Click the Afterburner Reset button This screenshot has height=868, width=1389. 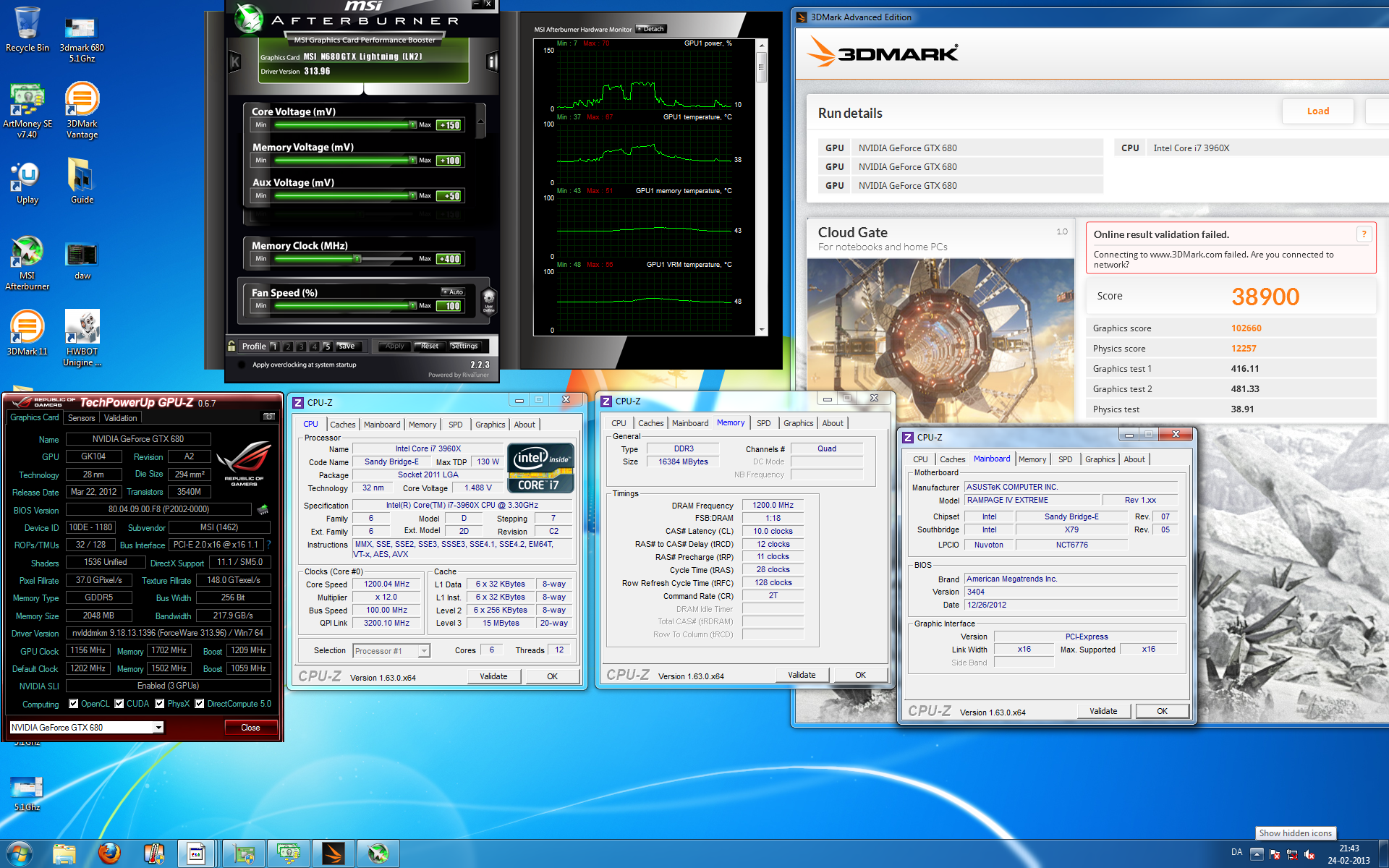click(430, 346)
